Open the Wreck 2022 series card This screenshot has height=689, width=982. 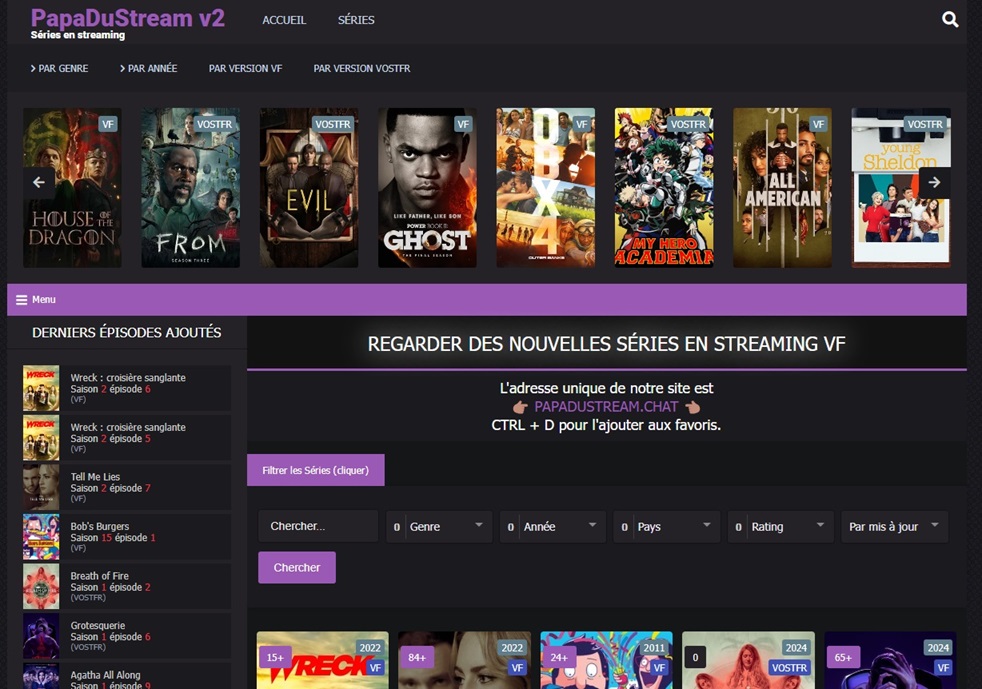(x=323, y=660)
